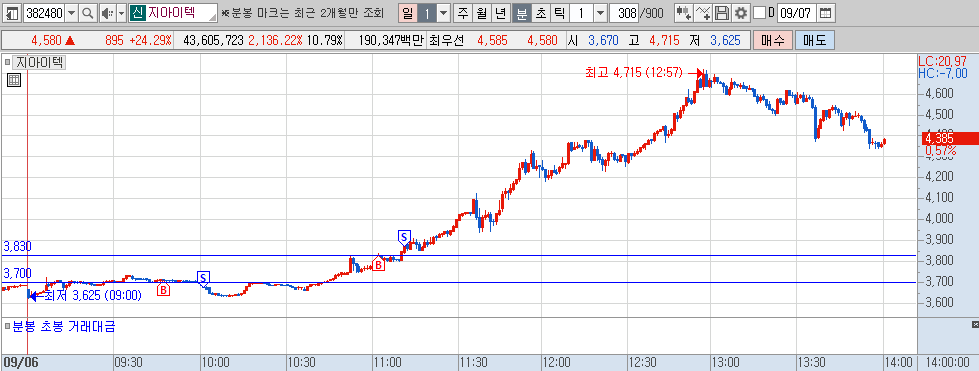Click the 신 market badge before stock name

tap(137, 12)
